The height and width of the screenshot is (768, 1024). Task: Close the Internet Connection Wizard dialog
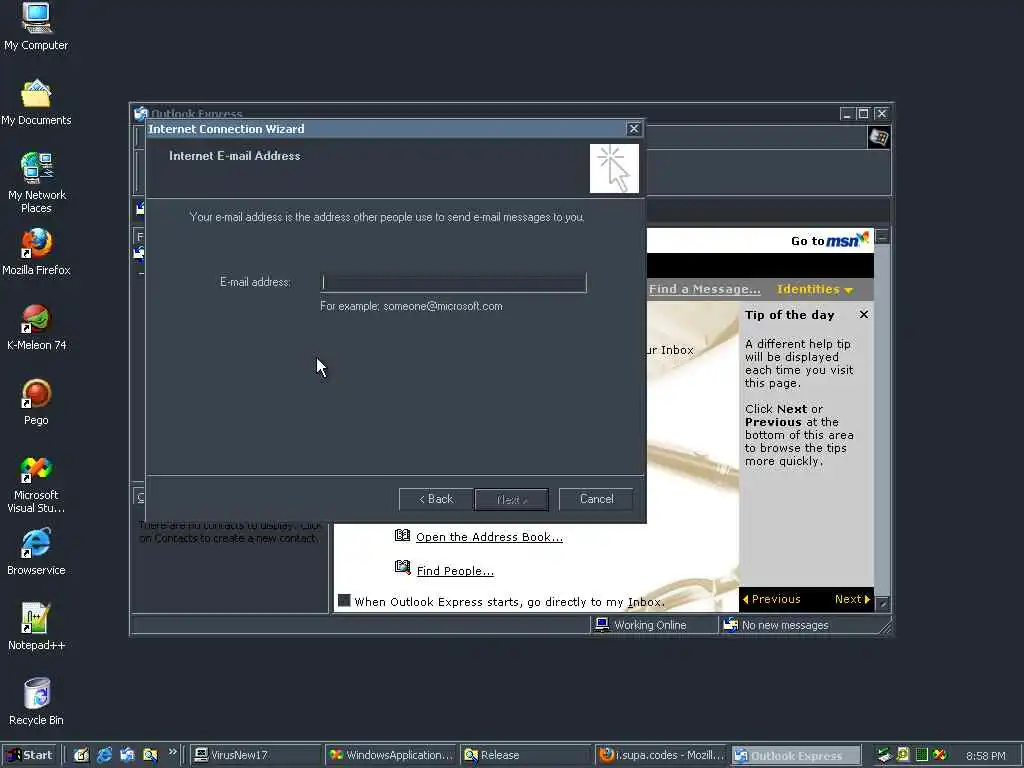point(633,129)
